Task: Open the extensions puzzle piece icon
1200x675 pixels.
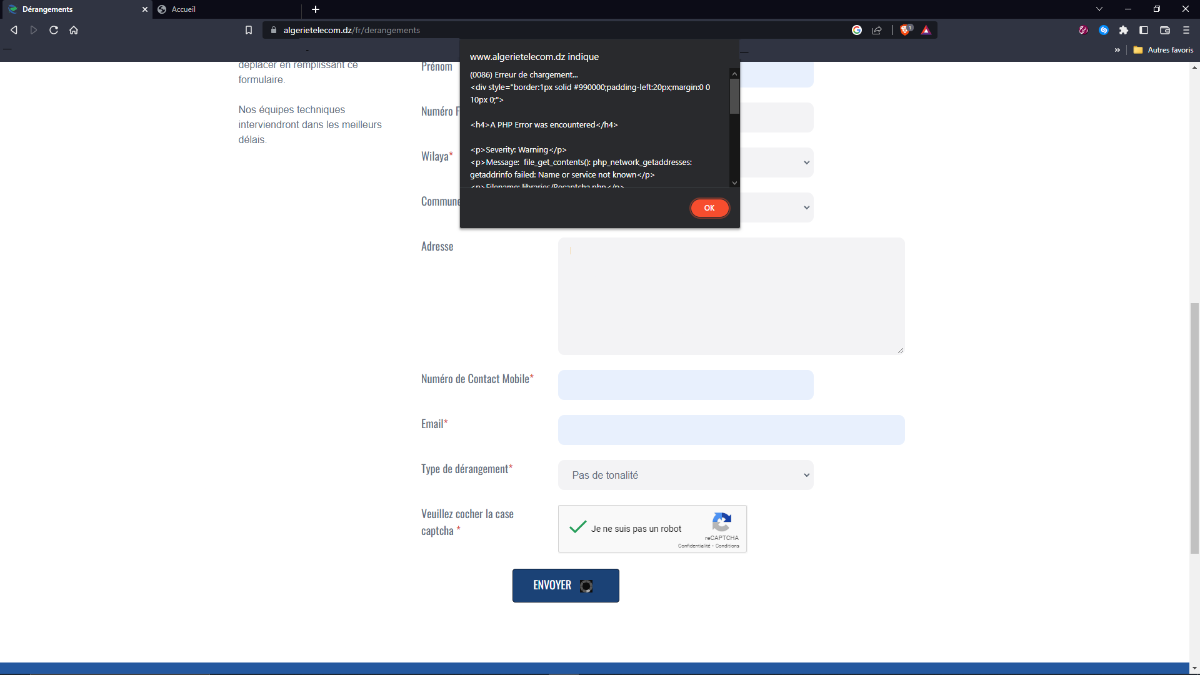Action: [x=1124, y=30]
